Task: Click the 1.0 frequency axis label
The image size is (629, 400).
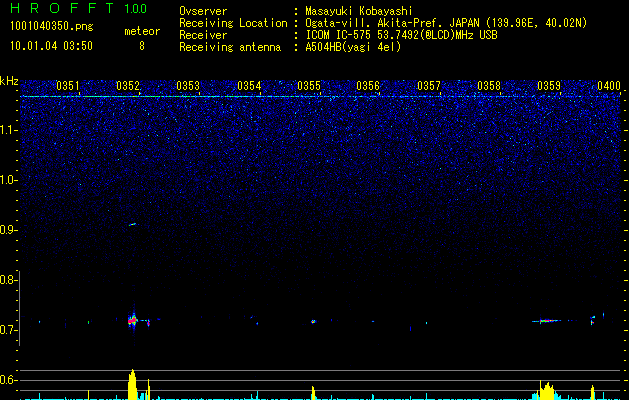Action: [x=8, y=180]
